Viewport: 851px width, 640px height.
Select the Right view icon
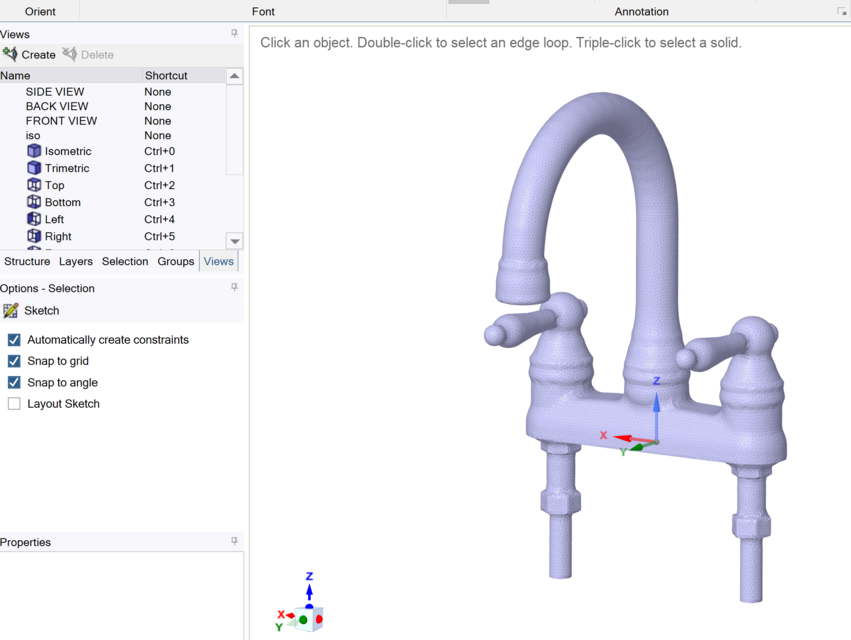(33, 236)
